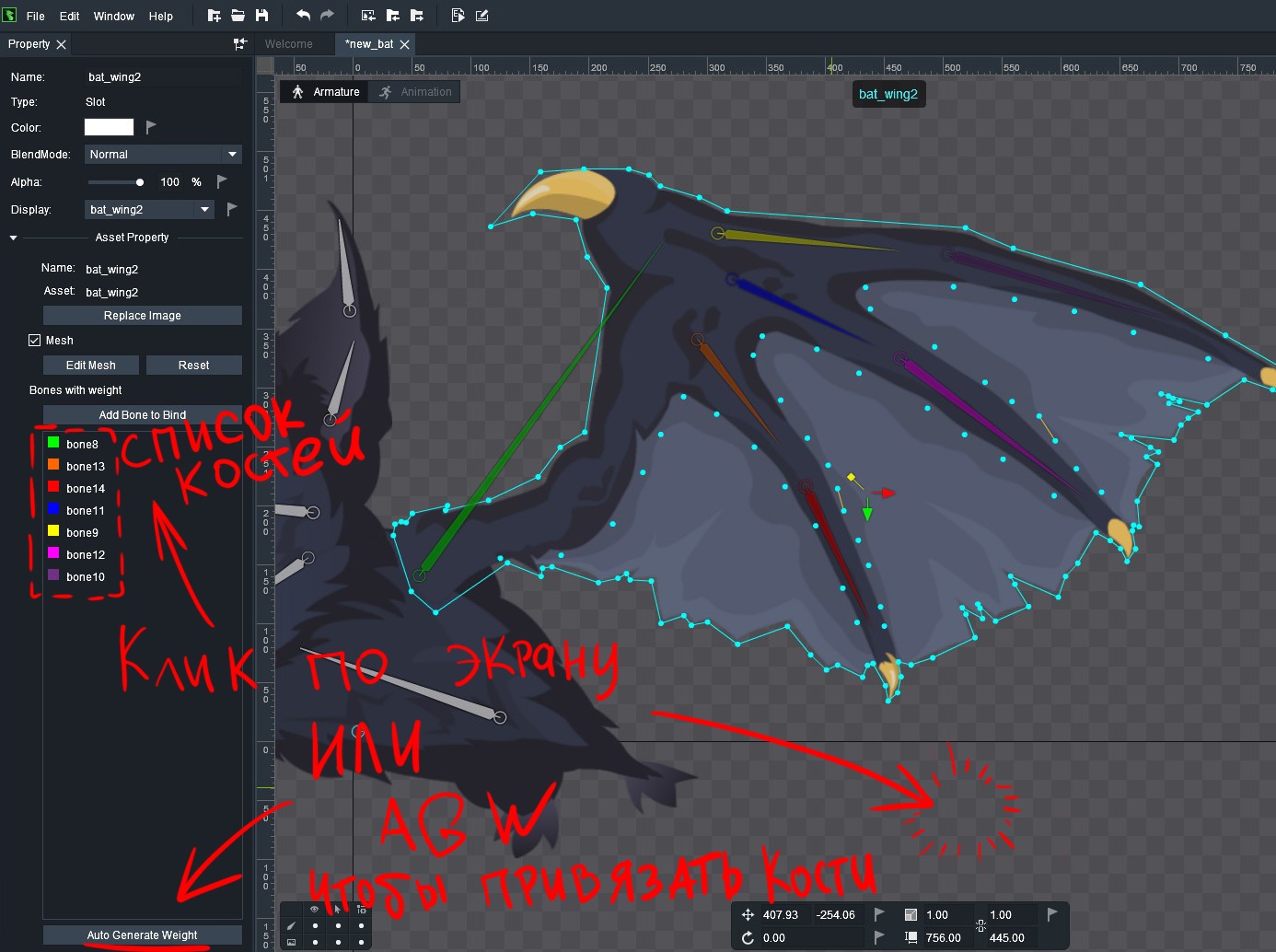Click the green swatch beside bone8
This screenshot has width=1276, height=952.
coord(53,443)
